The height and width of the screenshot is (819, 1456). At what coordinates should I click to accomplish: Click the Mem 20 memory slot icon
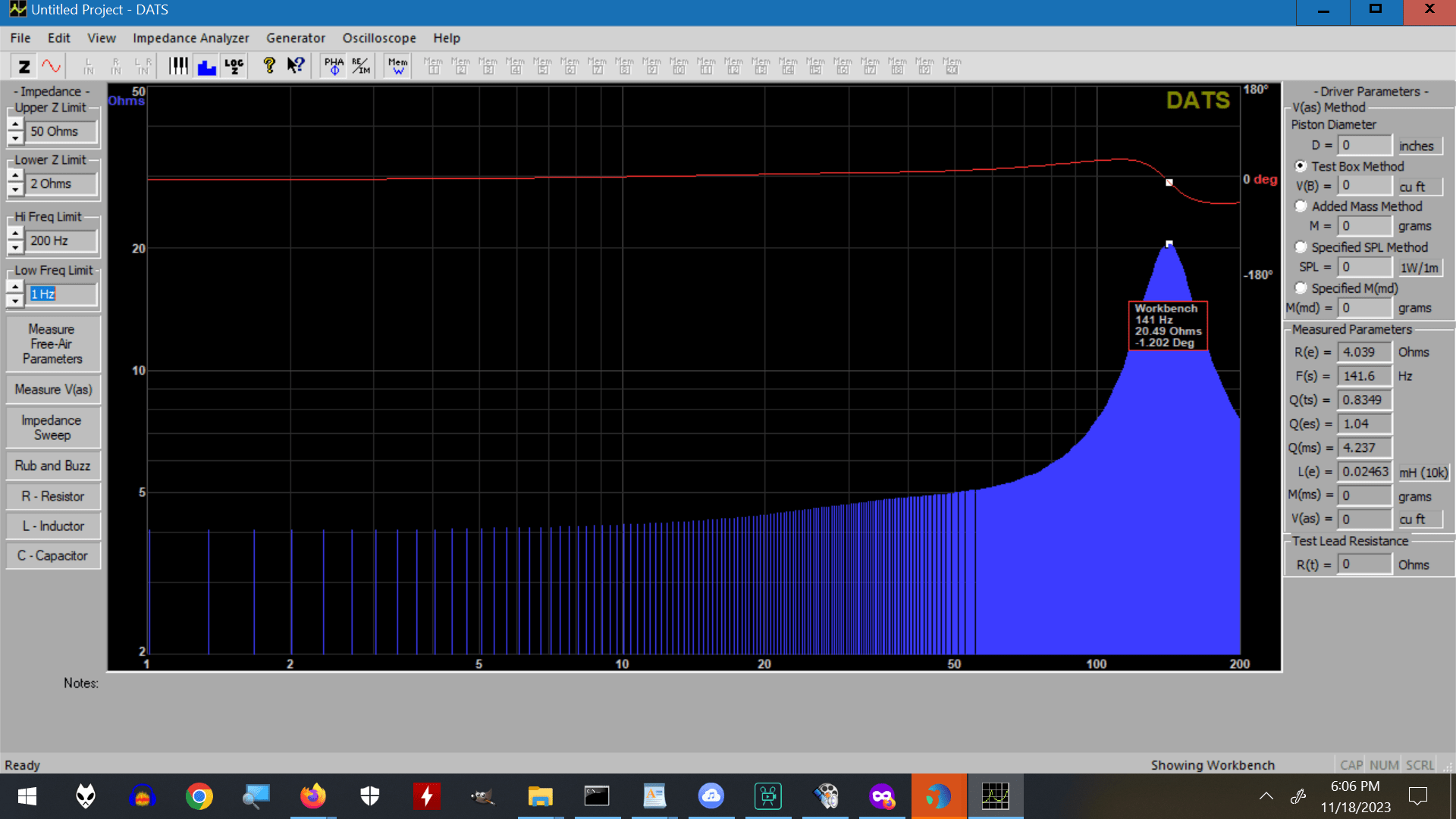point(952,66)
